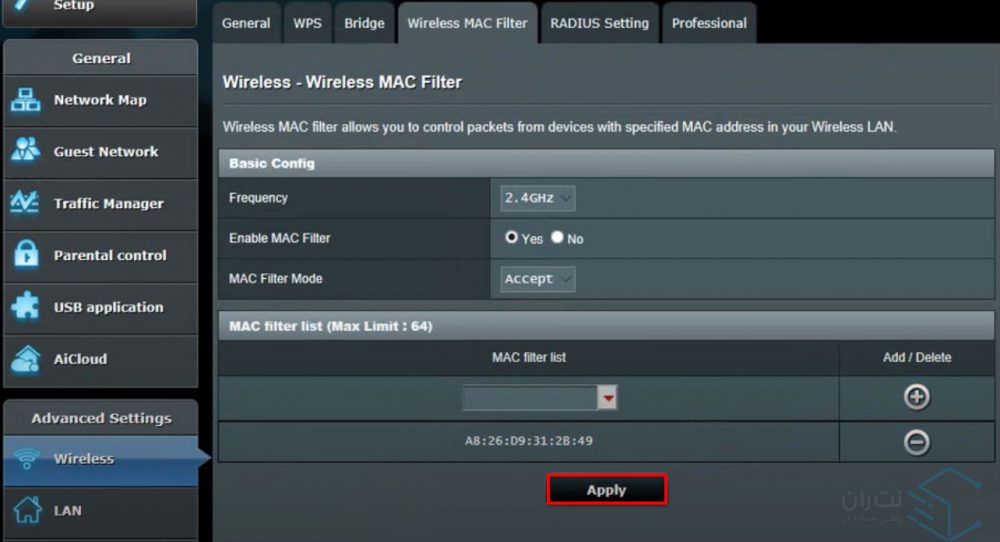Remove MAC address with the minus icon
The height and width of the screenshot is (542, 1000).
click(x=916, y=442)
